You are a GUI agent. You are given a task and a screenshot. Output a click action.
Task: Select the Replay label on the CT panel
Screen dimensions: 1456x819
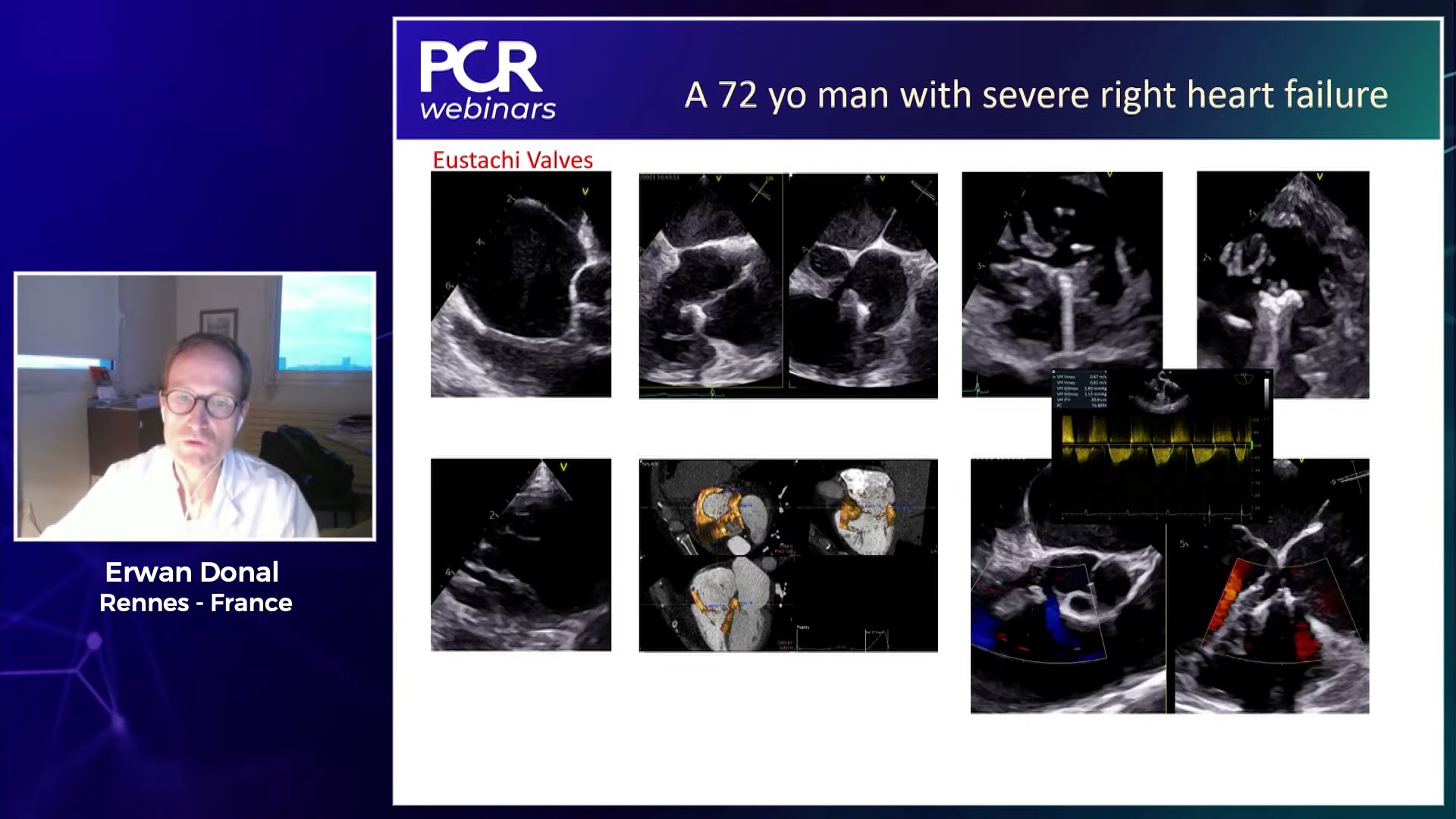(x=804, y=627)
